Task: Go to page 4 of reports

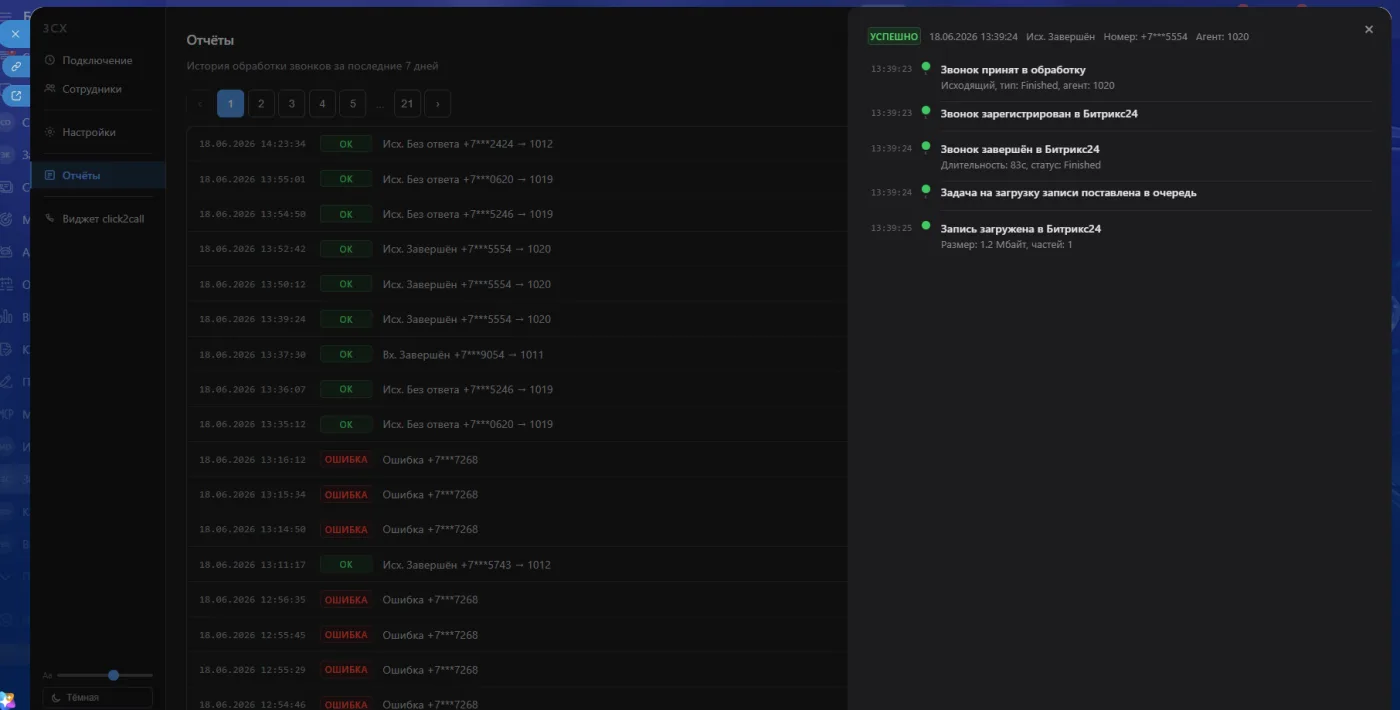Action: click(x=322, y=103)
